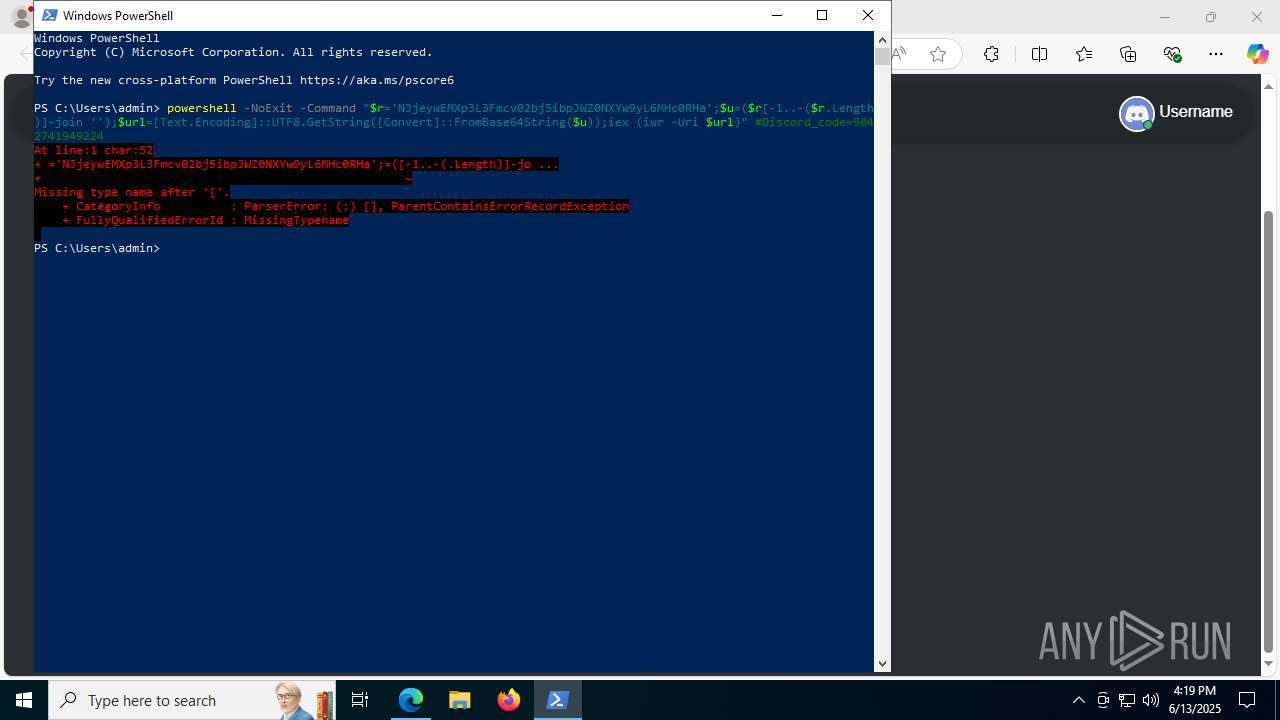Click the taskbar search box

[x=192, y=700]
